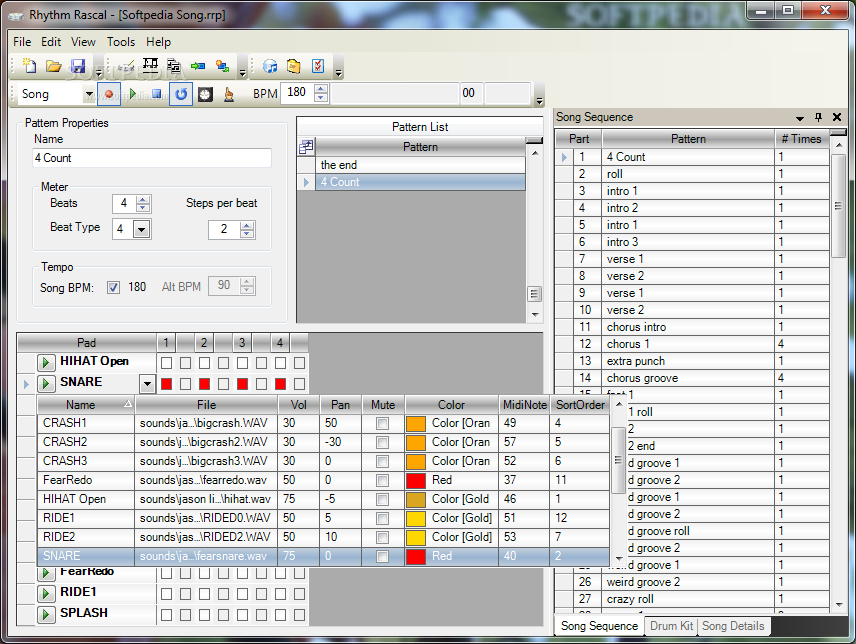
Task: Open Song Sequence panel options dropdown arrow
Action: click(800, 118)
